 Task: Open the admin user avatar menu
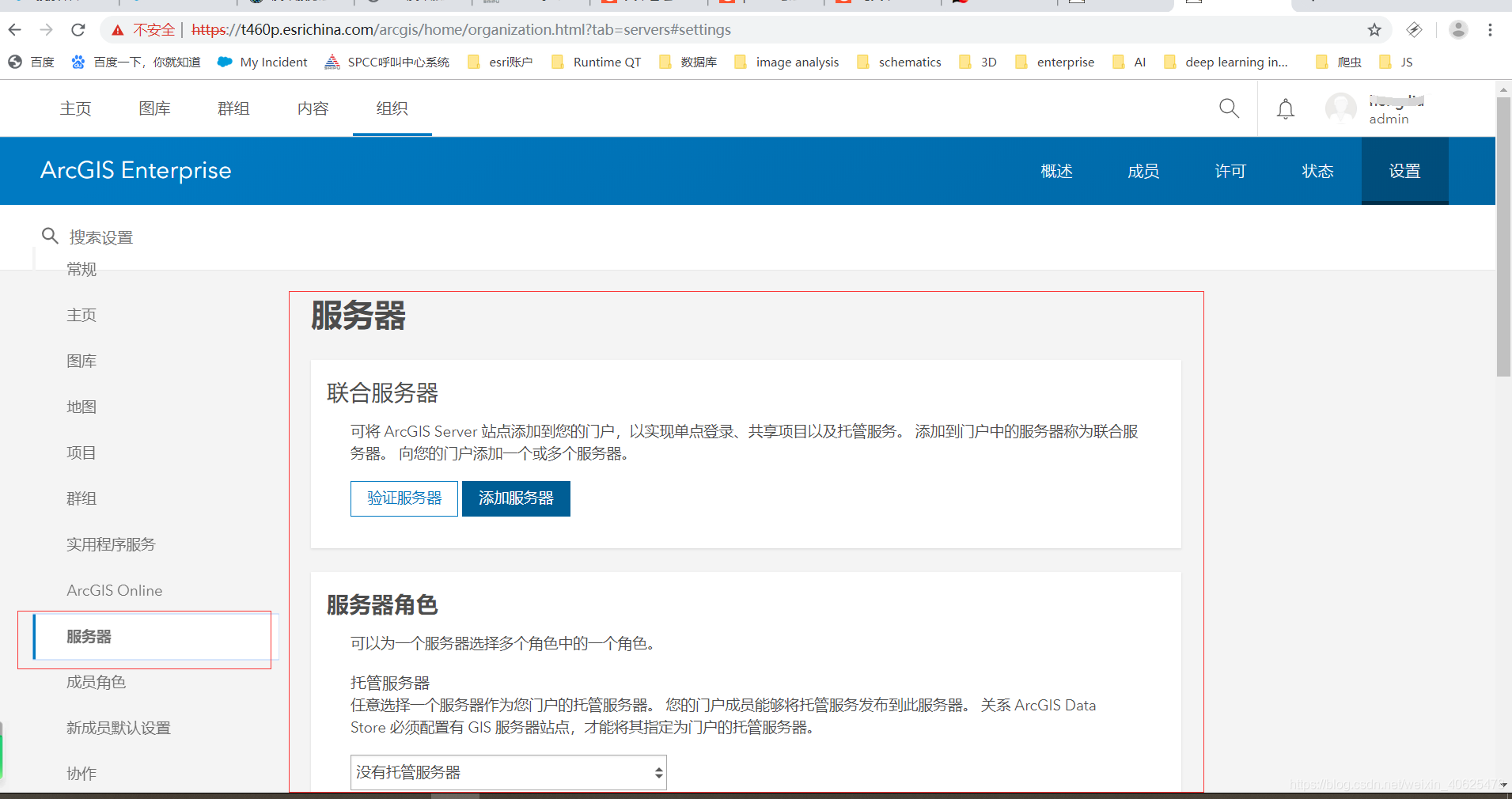[x=1341, y=108]
